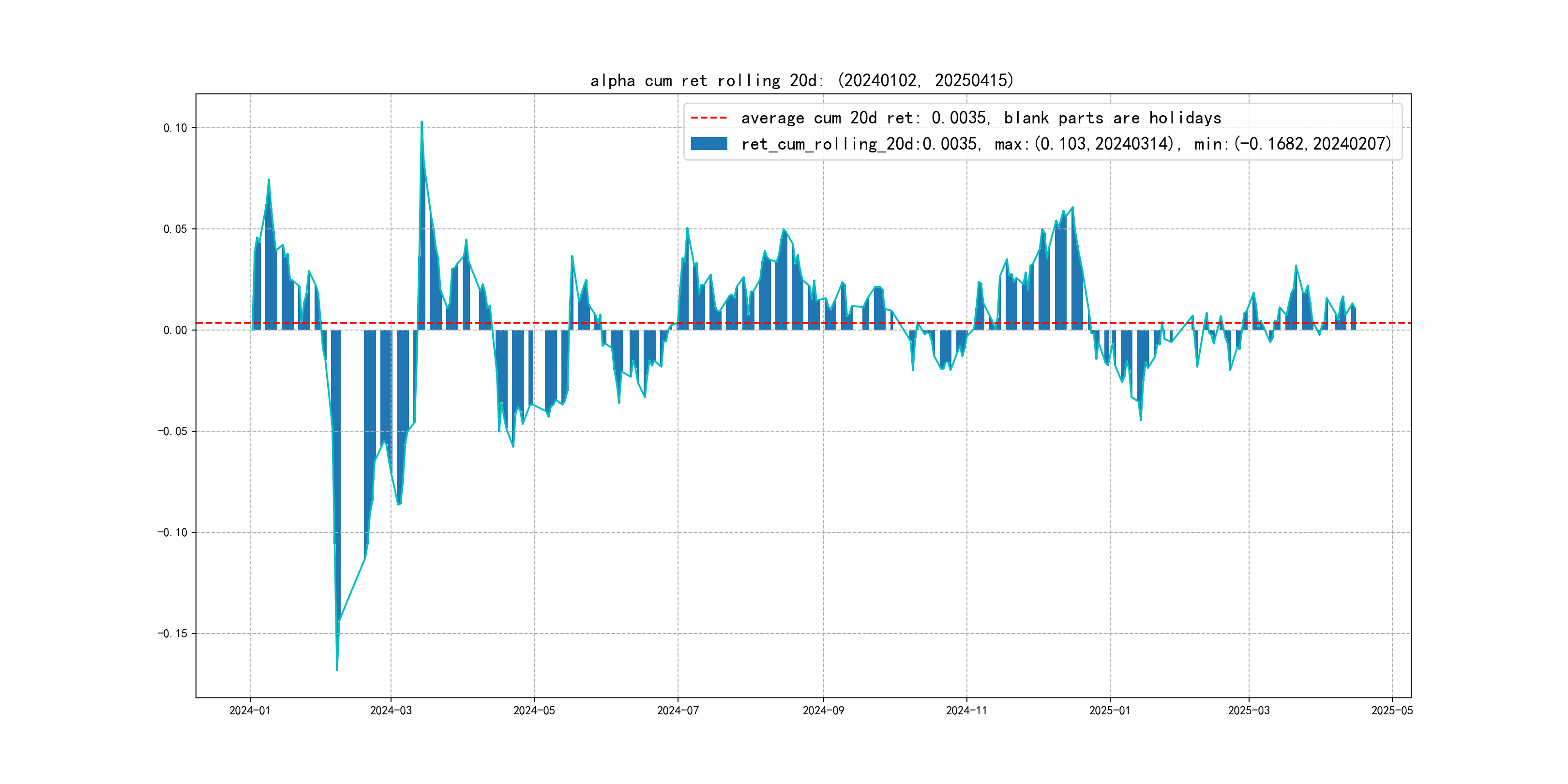This screenshot has width=1568, height=784.
Task: Click the 0.00 y-axis tick label
Action: pos(175,330)
